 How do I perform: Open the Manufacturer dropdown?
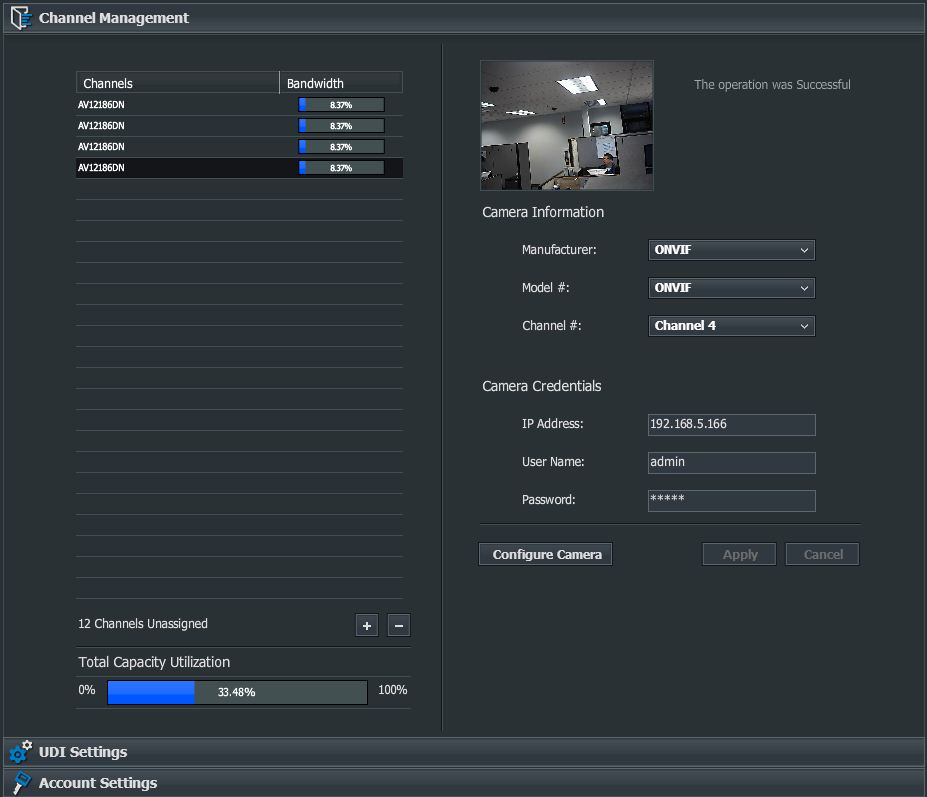731,250
